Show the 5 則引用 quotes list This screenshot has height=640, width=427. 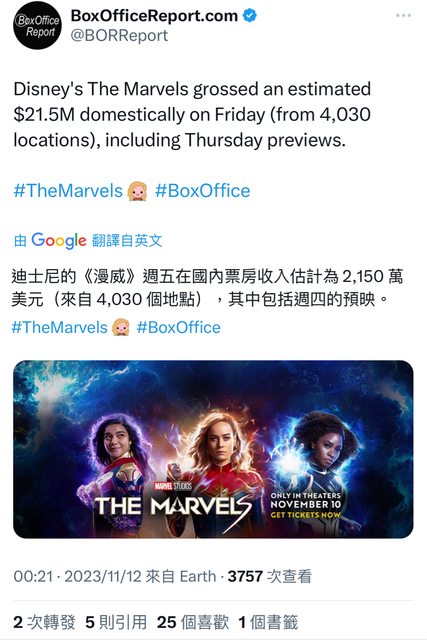tap(116, 622)
